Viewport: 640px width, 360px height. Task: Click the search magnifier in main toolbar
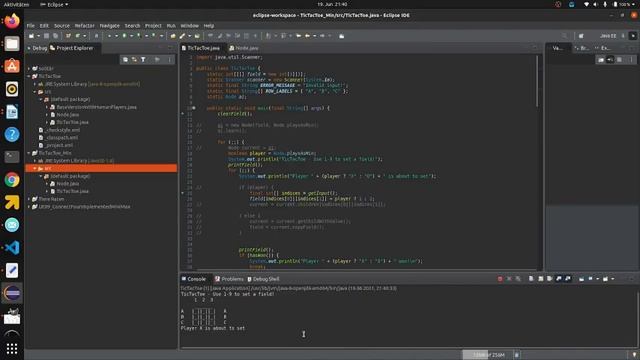click(564, 36)
